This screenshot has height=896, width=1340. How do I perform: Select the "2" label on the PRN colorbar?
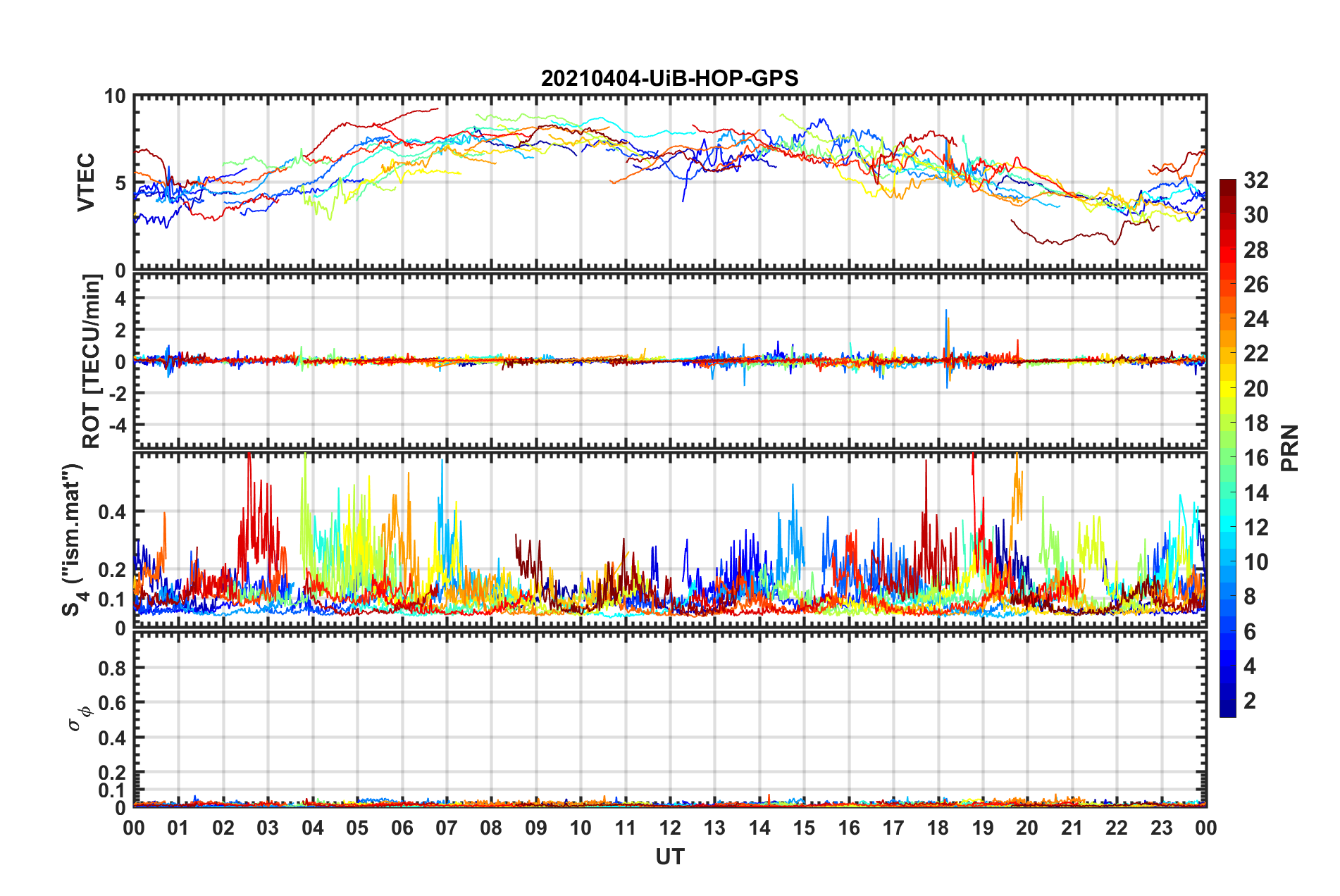pos(1250,701)
